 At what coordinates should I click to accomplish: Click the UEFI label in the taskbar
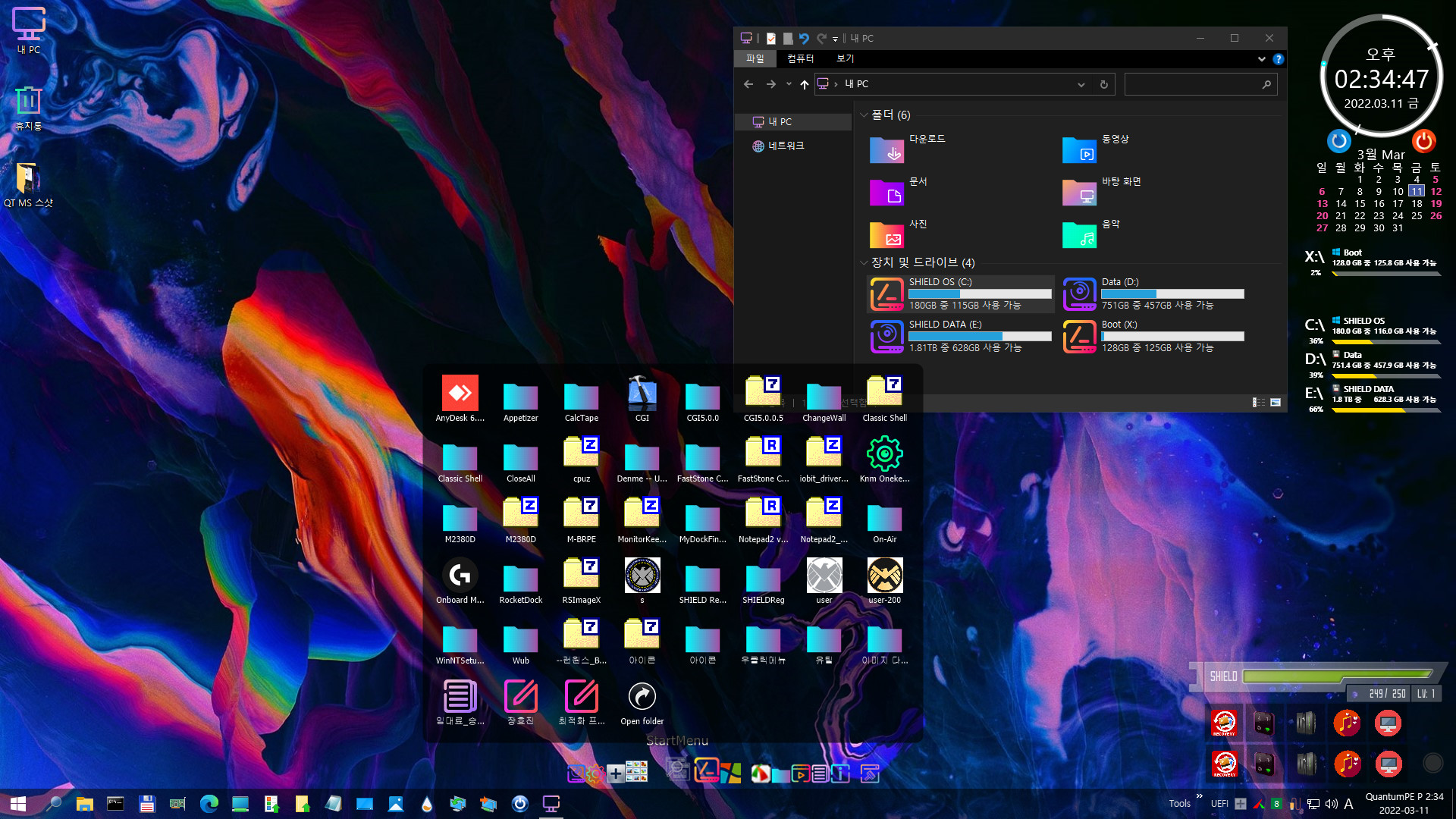(x=1219, y=804)
